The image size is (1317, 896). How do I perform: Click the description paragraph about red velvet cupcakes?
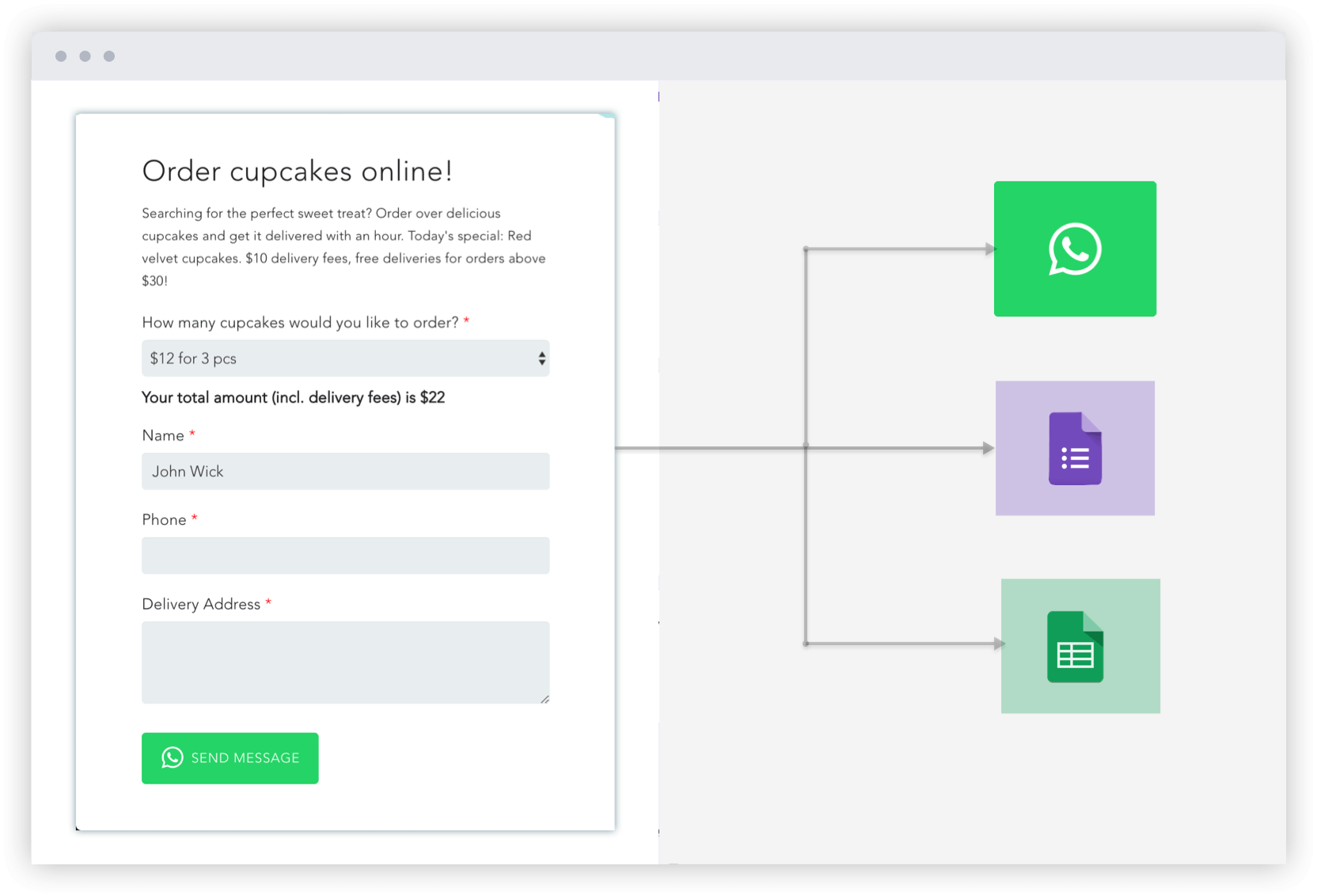(x=343, y=247)
